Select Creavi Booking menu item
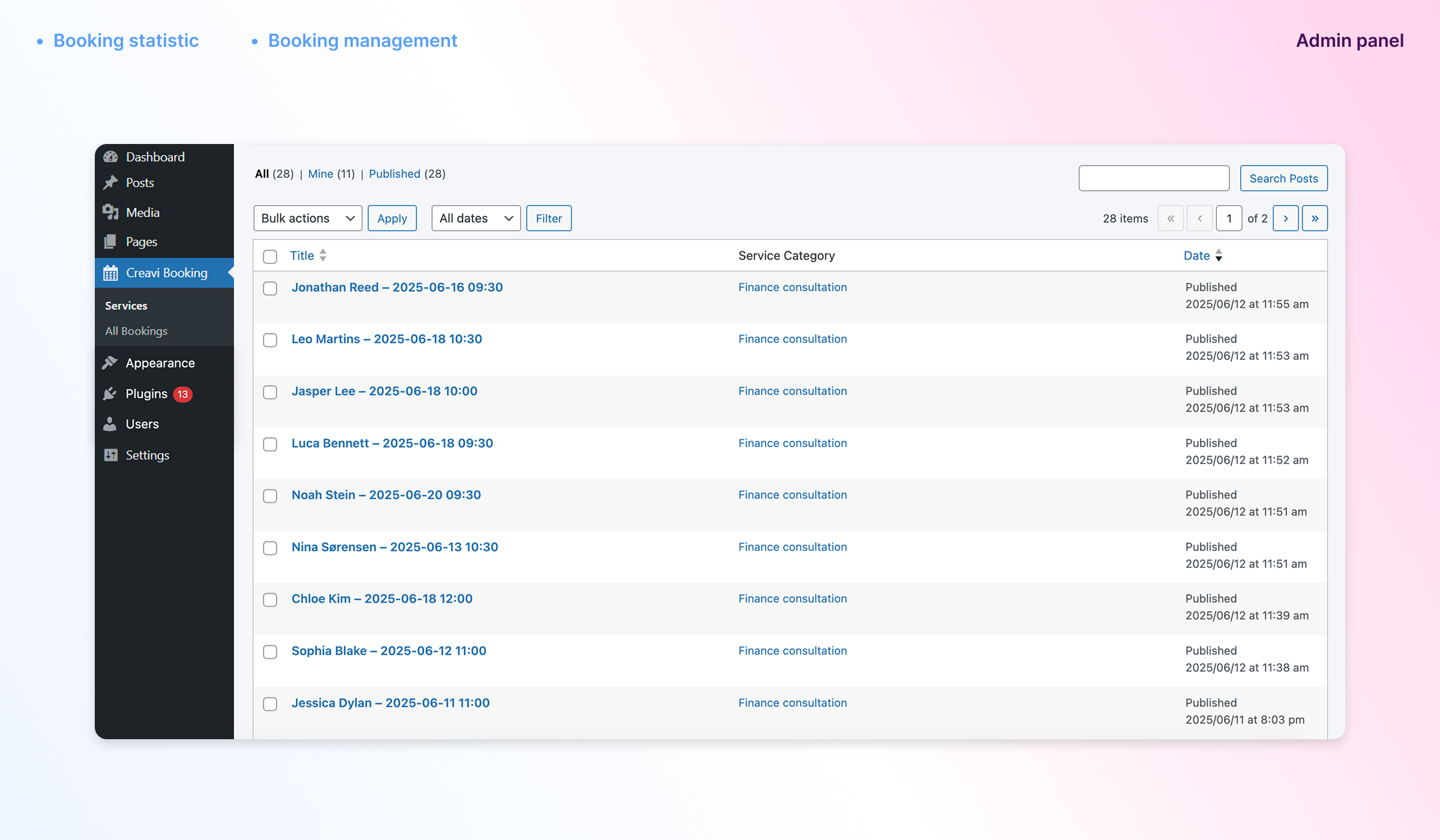 (164, 273)
